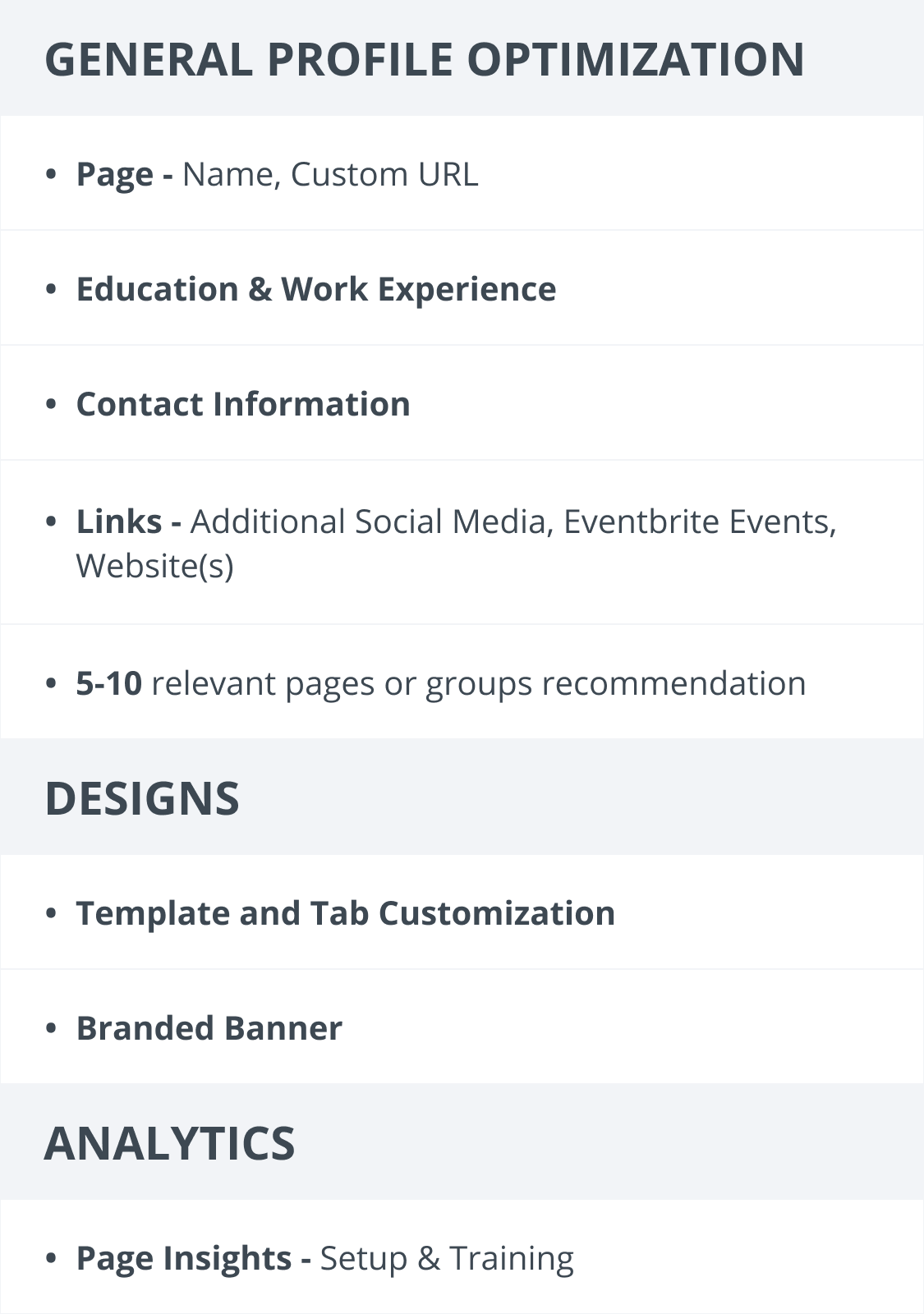Click the bullet beside Branded Banner
Viewport: 924px width, 1314px height.
point(51,1029)
